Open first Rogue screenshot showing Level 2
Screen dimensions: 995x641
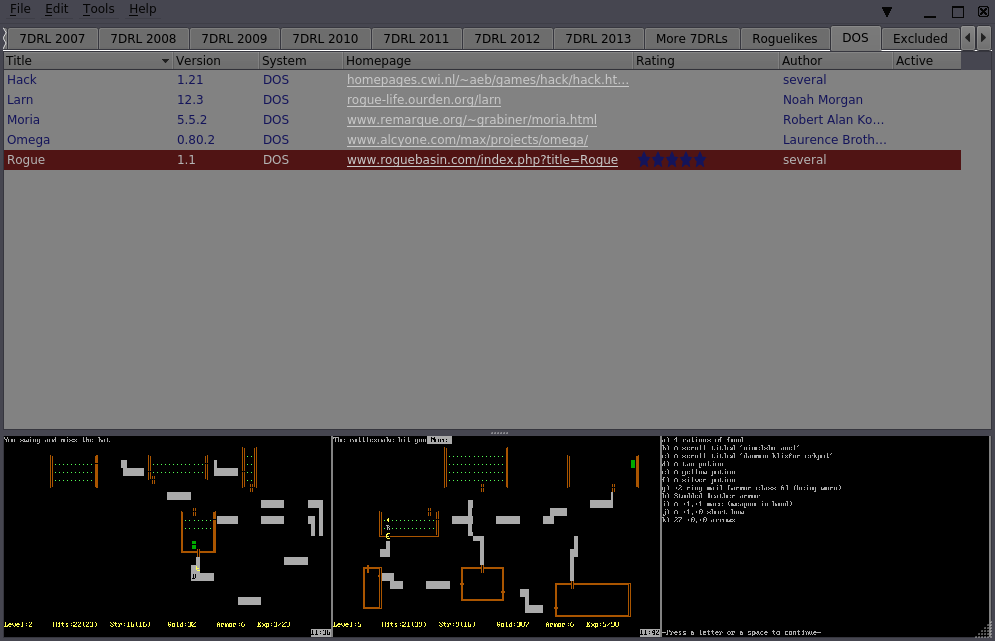click(168, 536)
